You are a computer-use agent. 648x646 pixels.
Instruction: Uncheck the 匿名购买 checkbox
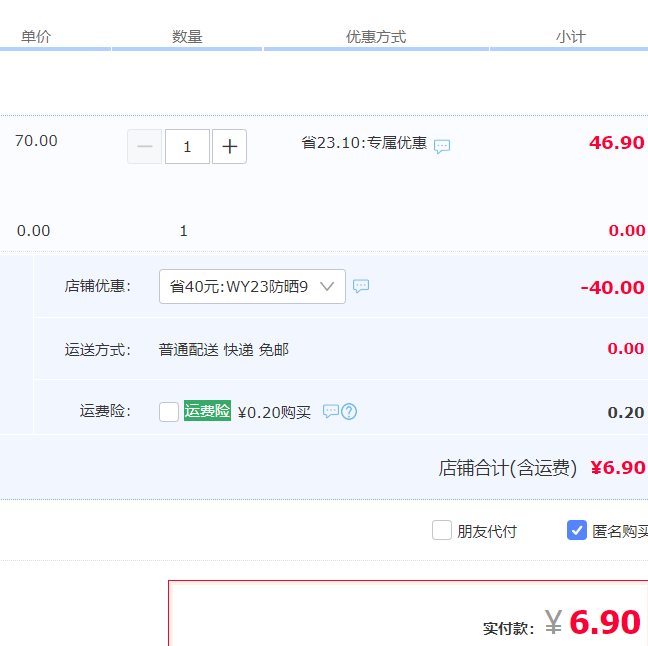[x=577, y=530]
